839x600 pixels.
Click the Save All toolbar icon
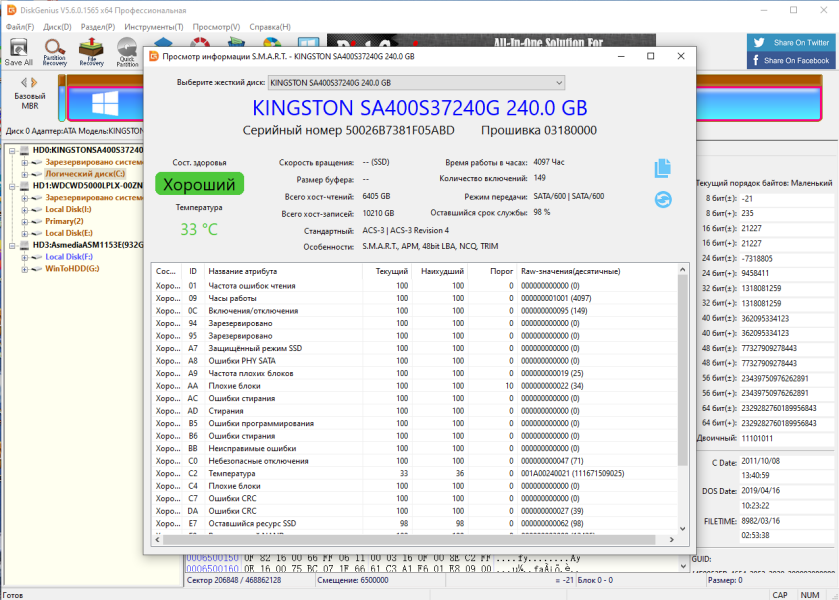(x=19, y=52)
